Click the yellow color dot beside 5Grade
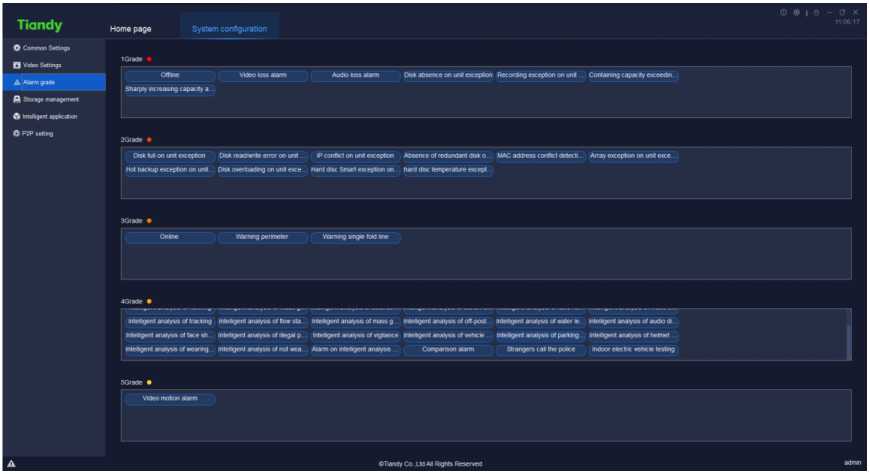Screen dimensions: 870x474 [x=149, y=382]
